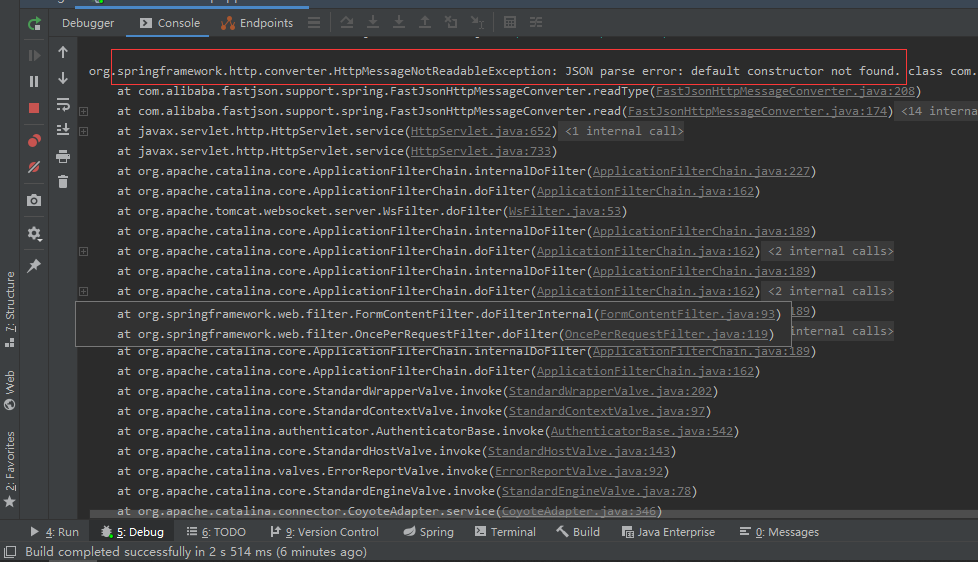The height and width of the screenshot is (562, 978).
Task: Print the console output
Action: tap(63, 156)
